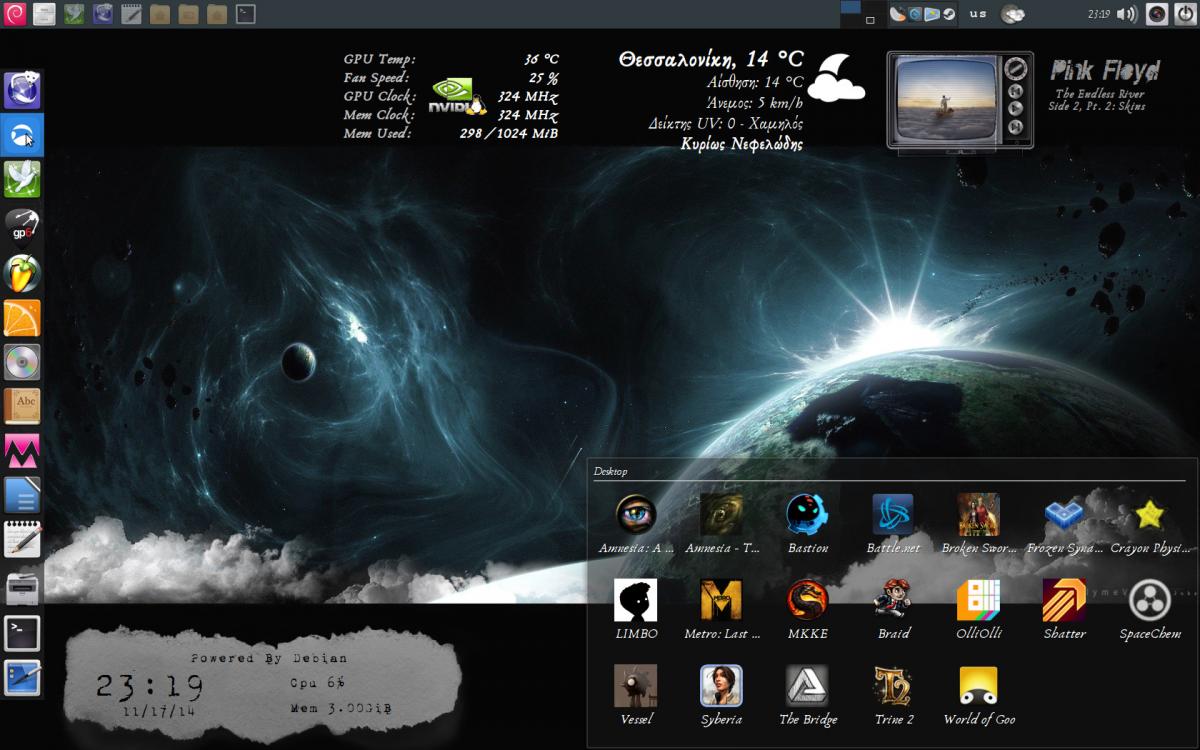This screenshot has height=750, width=1200.
Task: Click Θεσσαλονίκη, 14 °C weather heading
Action: click(x=710, y=59)
